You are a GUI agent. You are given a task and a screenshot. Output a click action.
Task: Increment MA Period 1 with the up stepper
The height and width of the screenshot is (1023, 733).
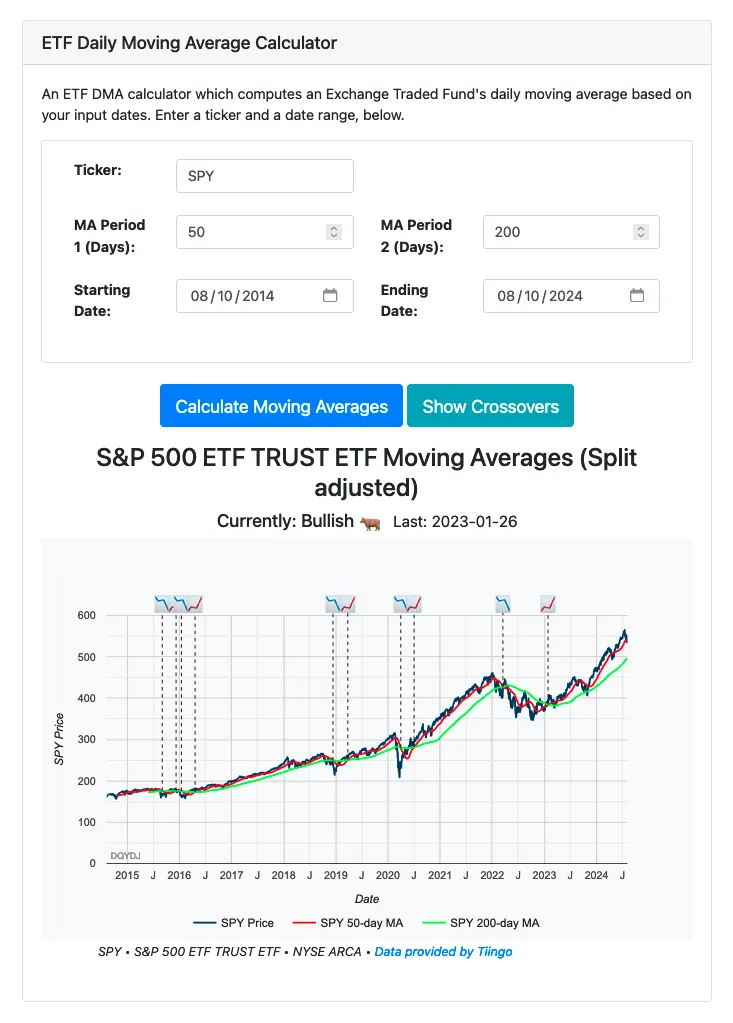click(x=333, y=227)
